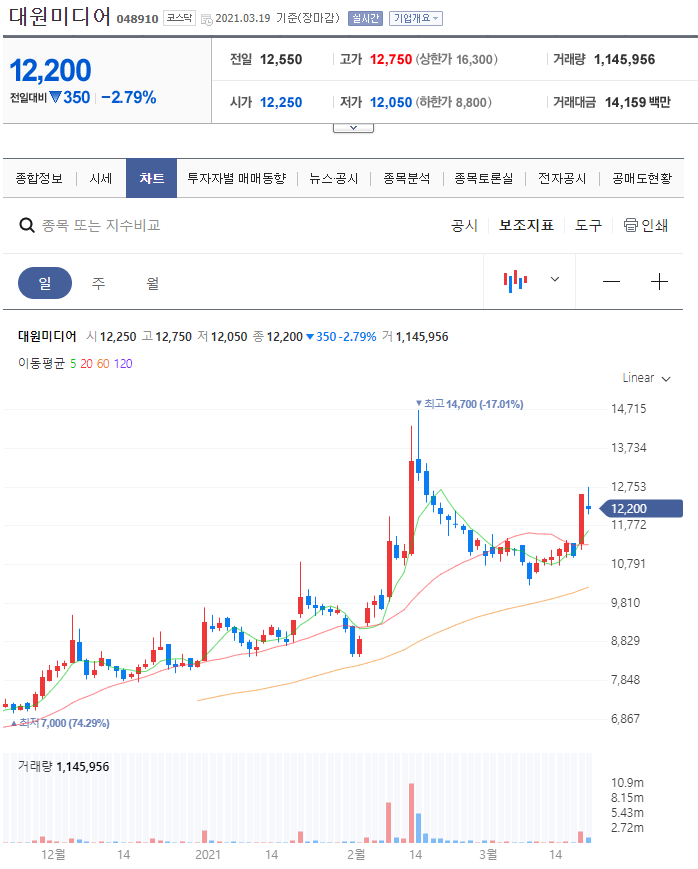Open the chart type dropdown arrow

tap(554, 279)
